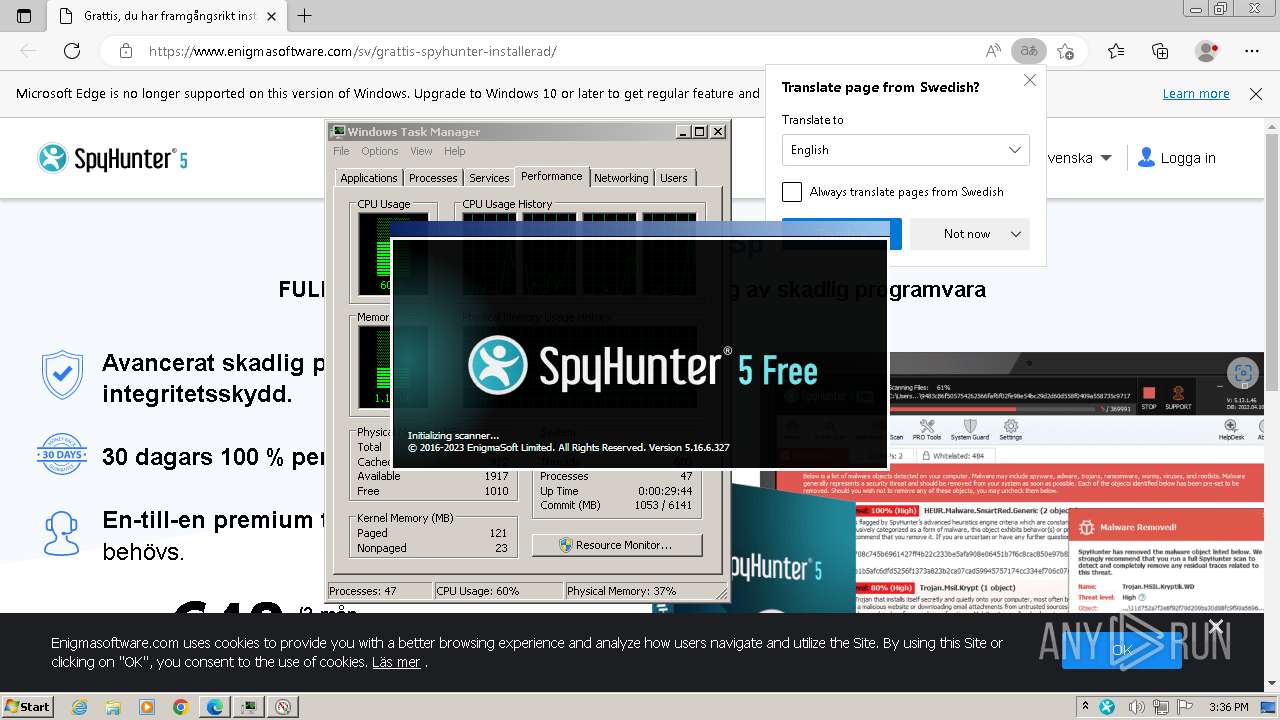The height and width of the screenshot is (720, 1280).
Task: Switch to Services tab in Task Manager
Action: tap(489, 178)
